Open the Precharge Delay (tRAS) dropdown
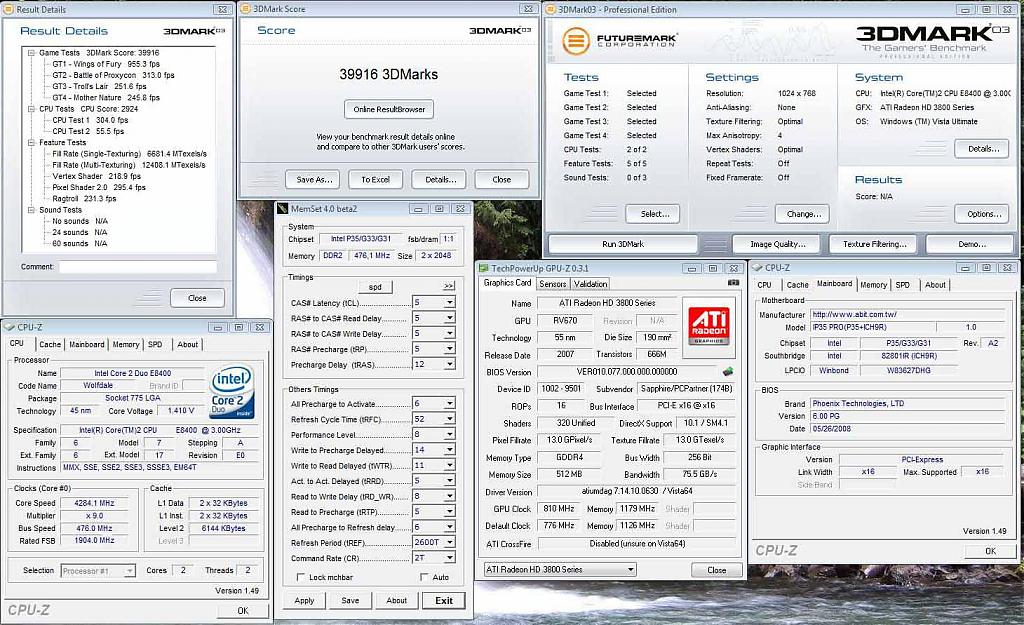1024x625 pixels. (x=449, y=364)
